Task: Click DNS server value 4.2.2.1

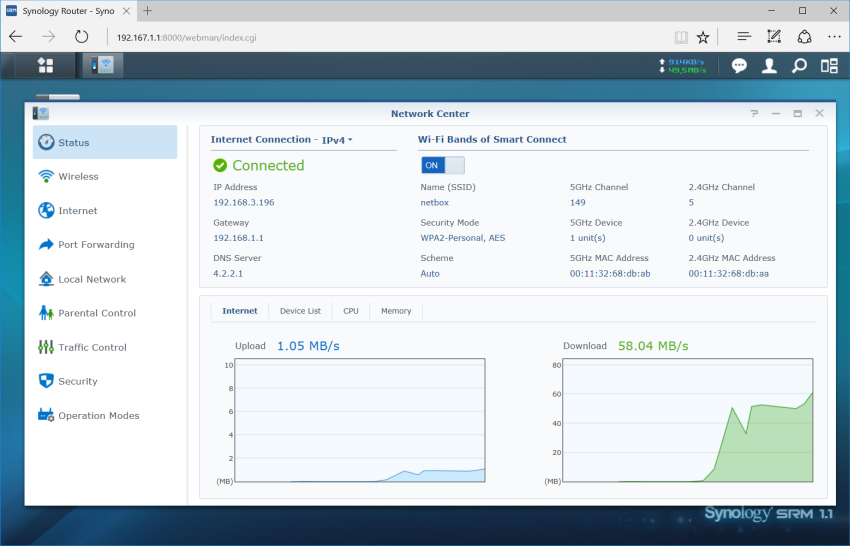Action: (x=228, y=273)
